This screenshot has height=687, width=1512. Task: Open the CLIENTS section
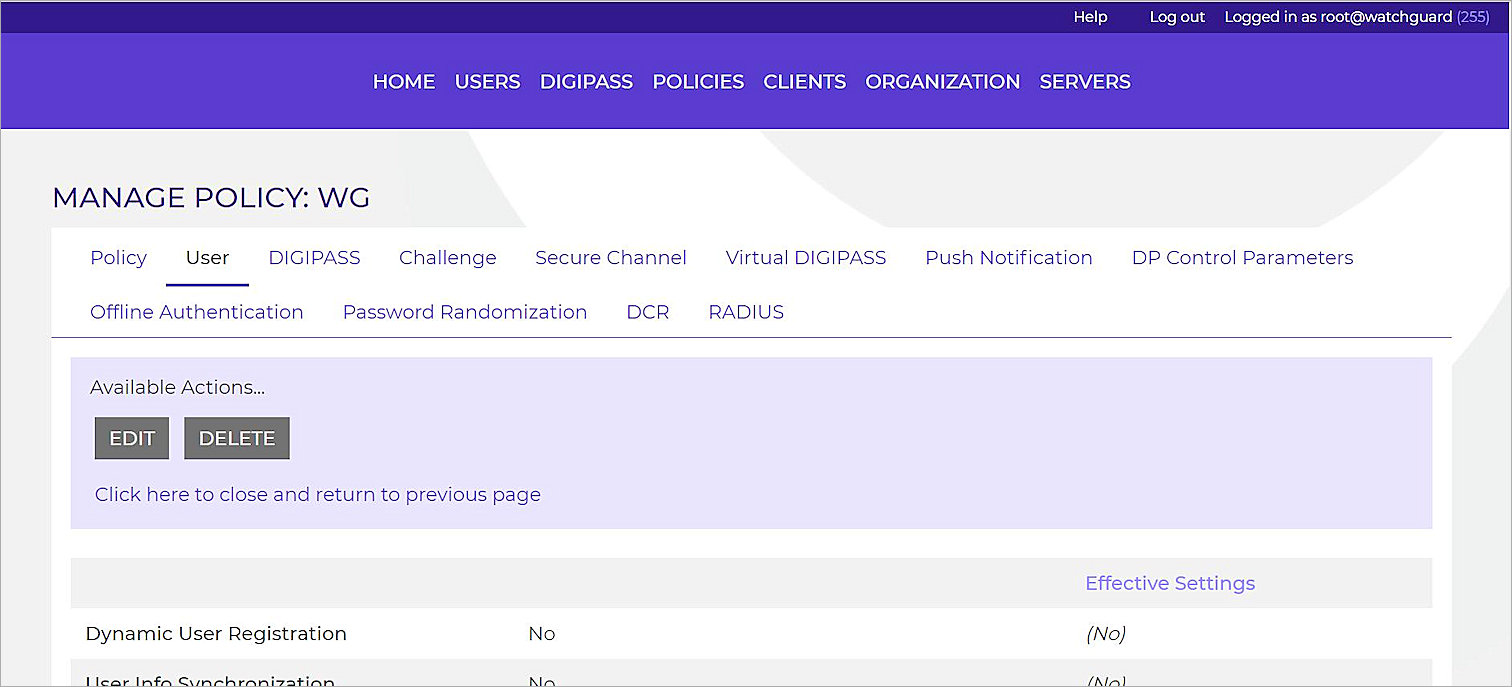coord(804,82)
